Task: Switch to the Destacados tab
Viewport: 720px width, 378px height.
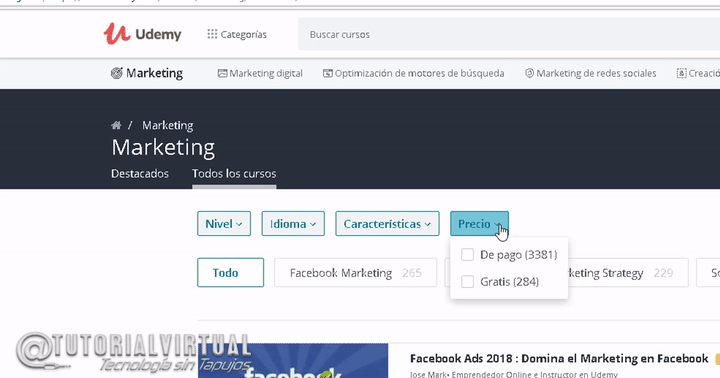Action: (140, 174)
